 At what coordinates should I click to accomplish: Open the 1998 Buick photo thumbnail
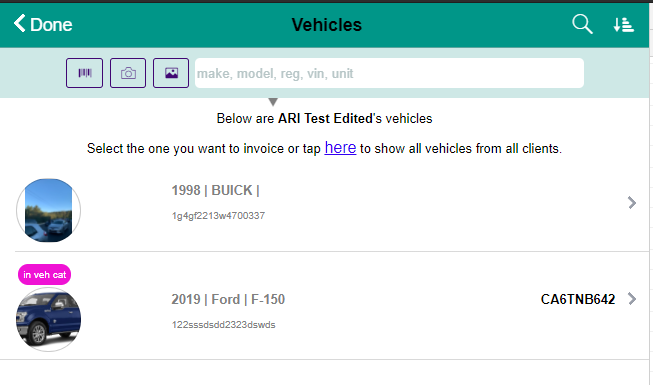click(48, 210)
